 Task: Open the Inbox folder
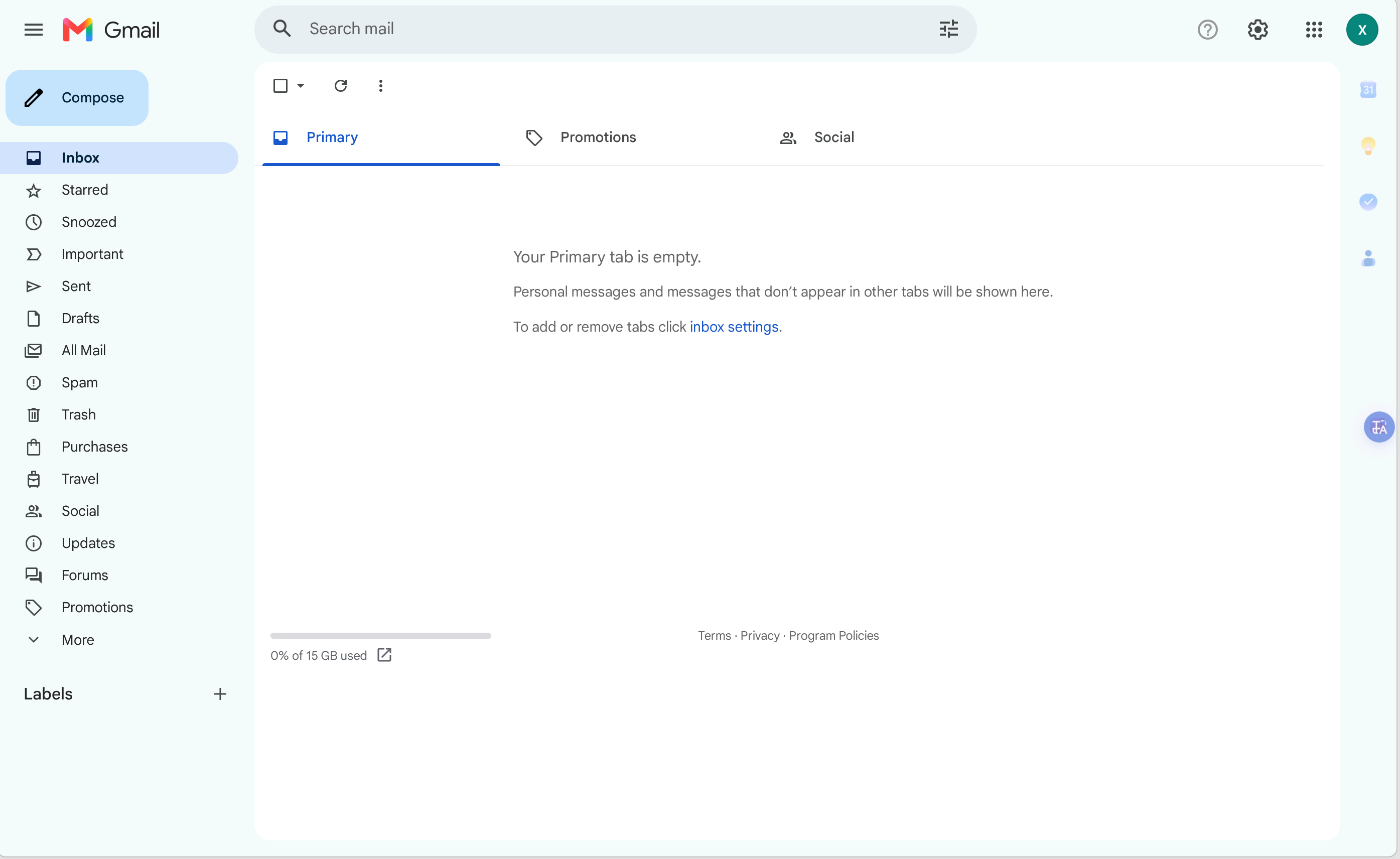(x=119, y=158)
